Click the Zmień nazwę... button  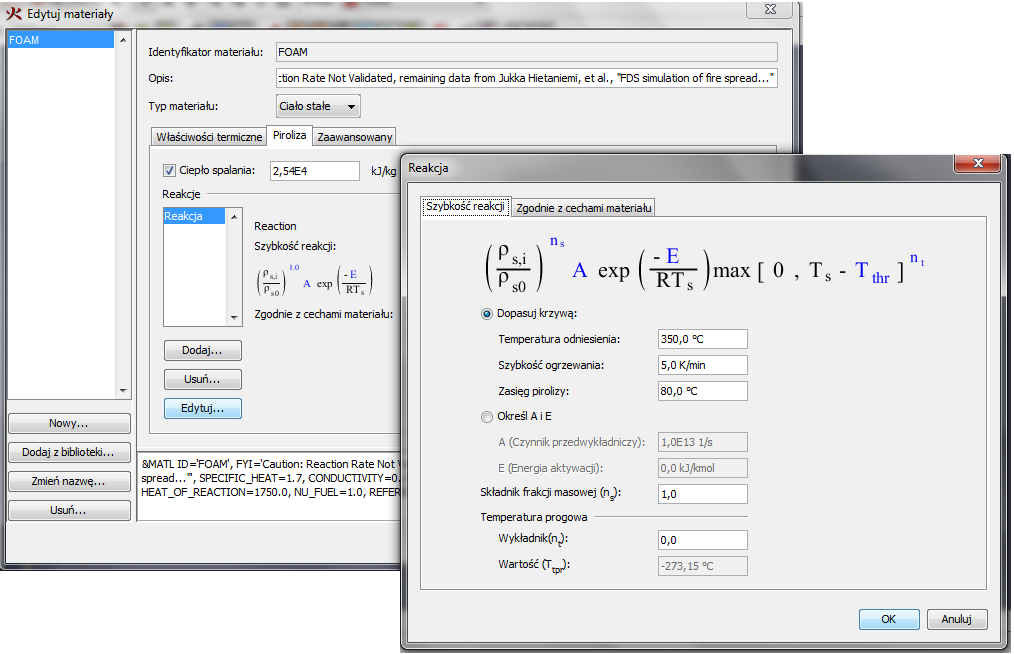click(69, 482)
